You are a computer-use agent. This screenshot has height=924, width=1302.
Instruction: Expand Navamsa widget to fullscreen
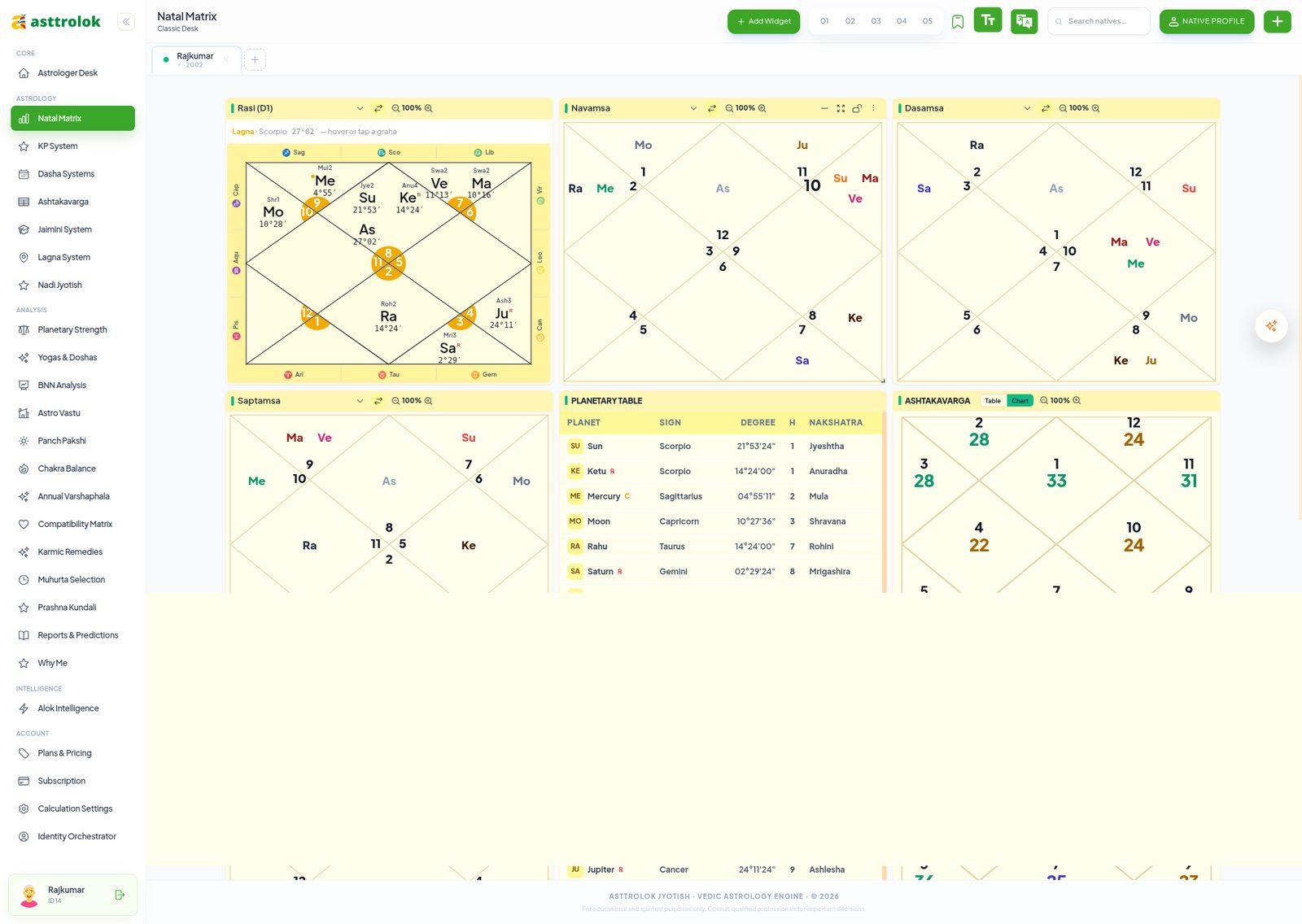841,108
